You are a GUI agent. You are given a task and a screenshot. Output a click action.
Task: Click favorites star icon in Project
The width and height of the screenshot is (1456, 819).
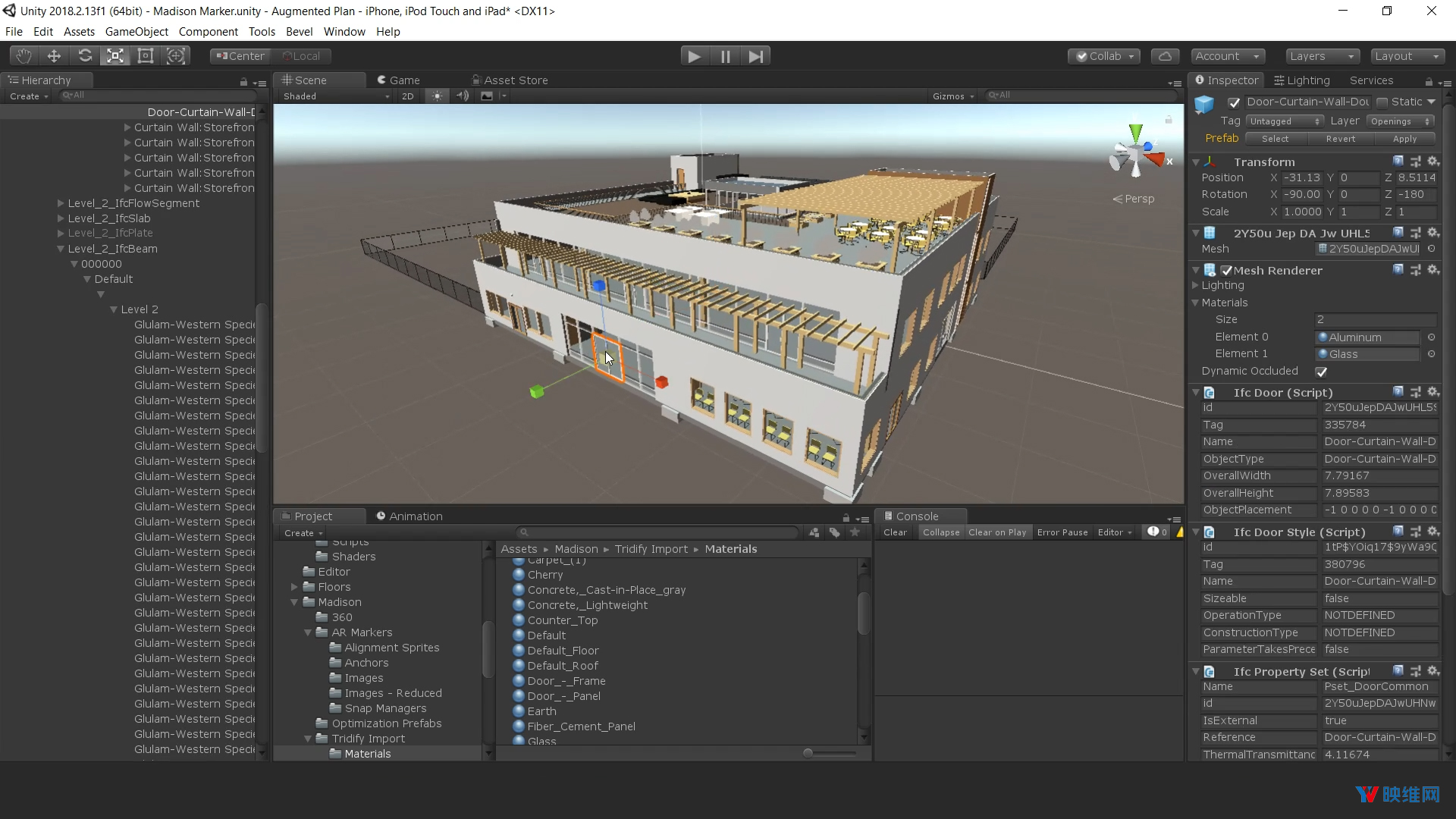(x=855, y=532)
